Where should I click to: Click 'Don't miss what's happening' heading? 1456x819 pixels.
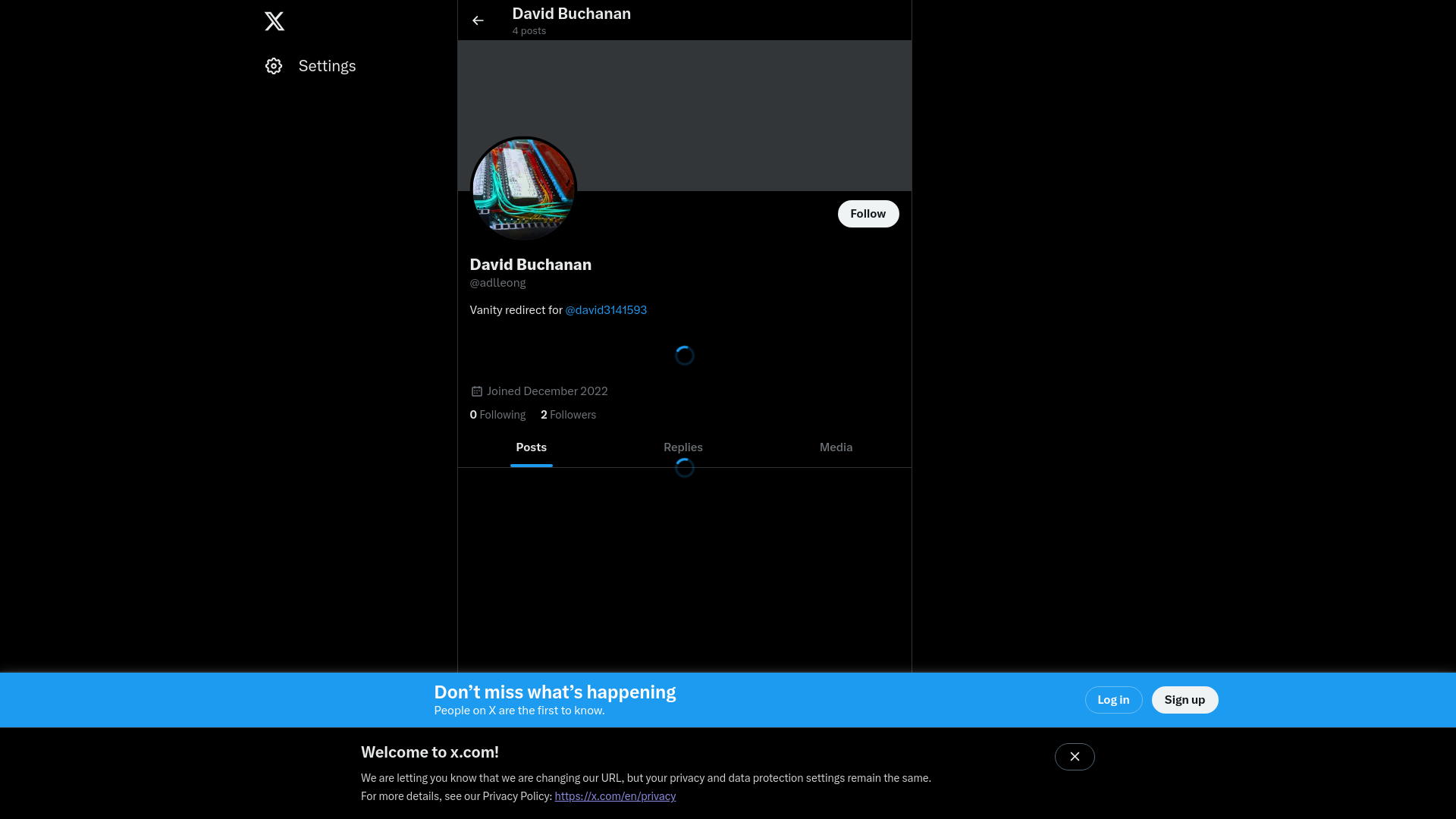[x=554, y=692]
